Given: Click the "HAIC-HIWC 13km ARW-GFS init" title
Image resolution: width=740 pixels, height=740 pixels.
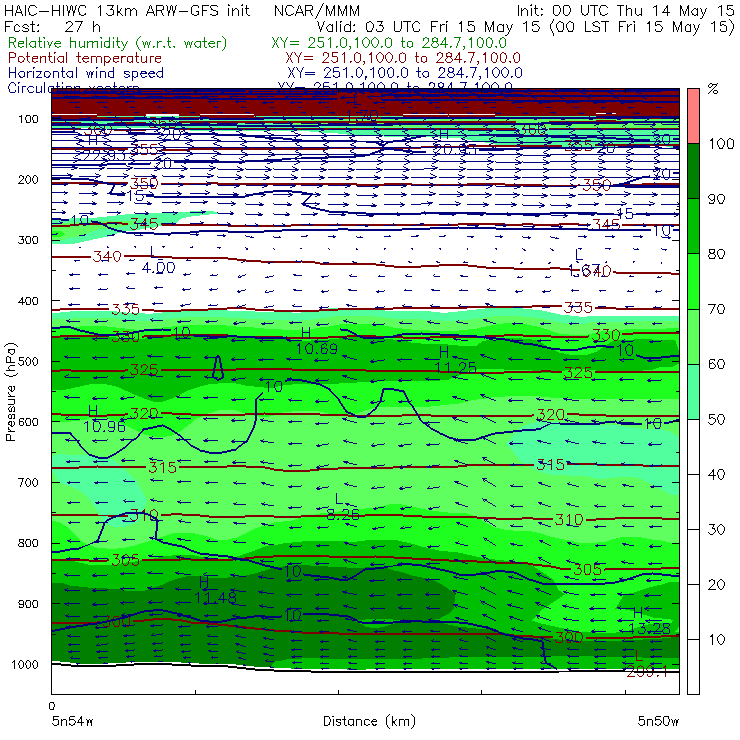Looking at the screenshot, I should pos(126,10).
